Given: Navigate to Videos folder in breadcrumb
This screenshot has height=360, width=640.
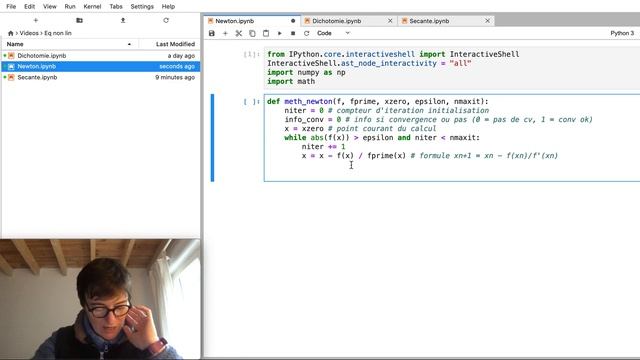Looking at the screenshot, I should coord(29,33).
